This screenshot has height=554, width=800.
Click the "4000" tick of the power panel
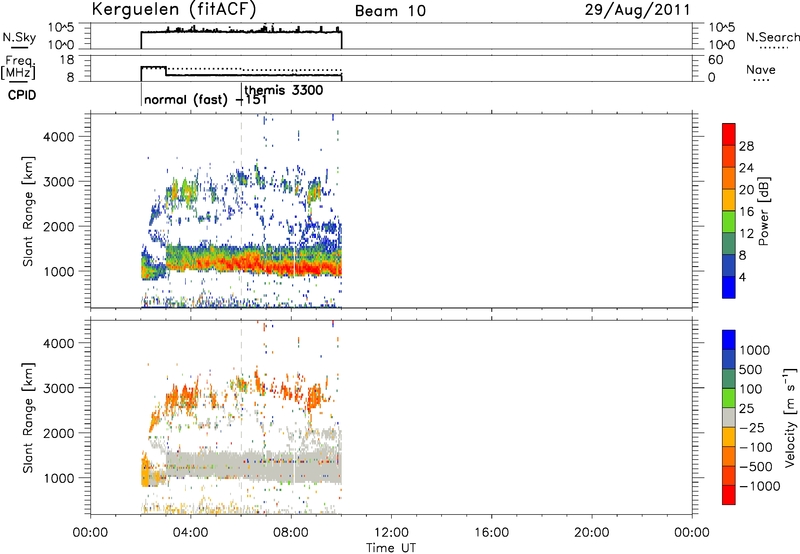pyautogui.click(x=59, y=137)
